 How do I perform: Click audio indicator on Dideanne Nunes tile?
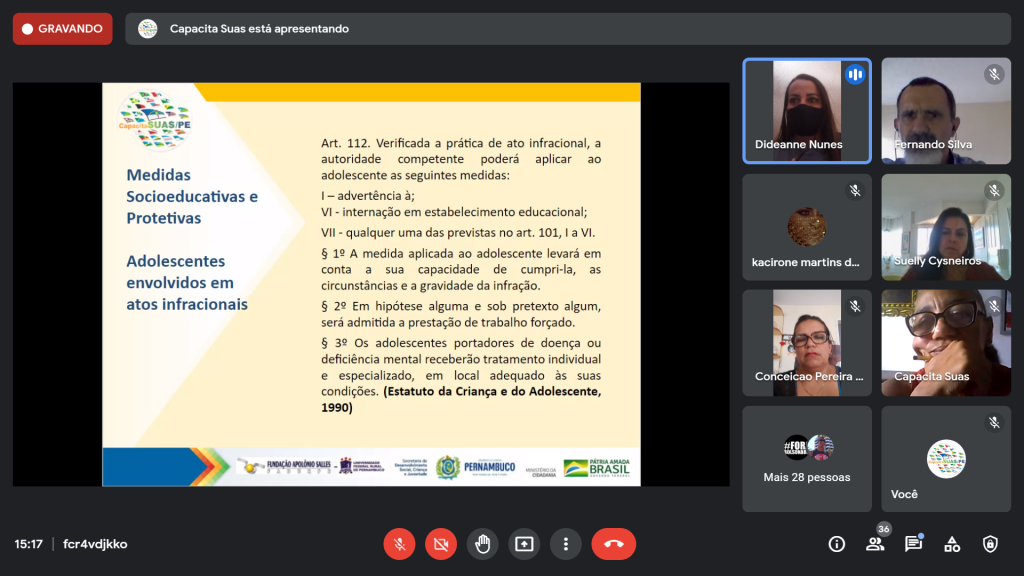click(855, 75)
